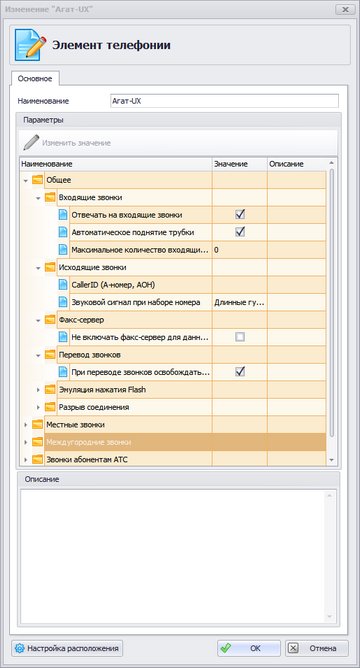This screenshot has width=360, height=668.
Task: Click the Значение column header
Action: 240,164
